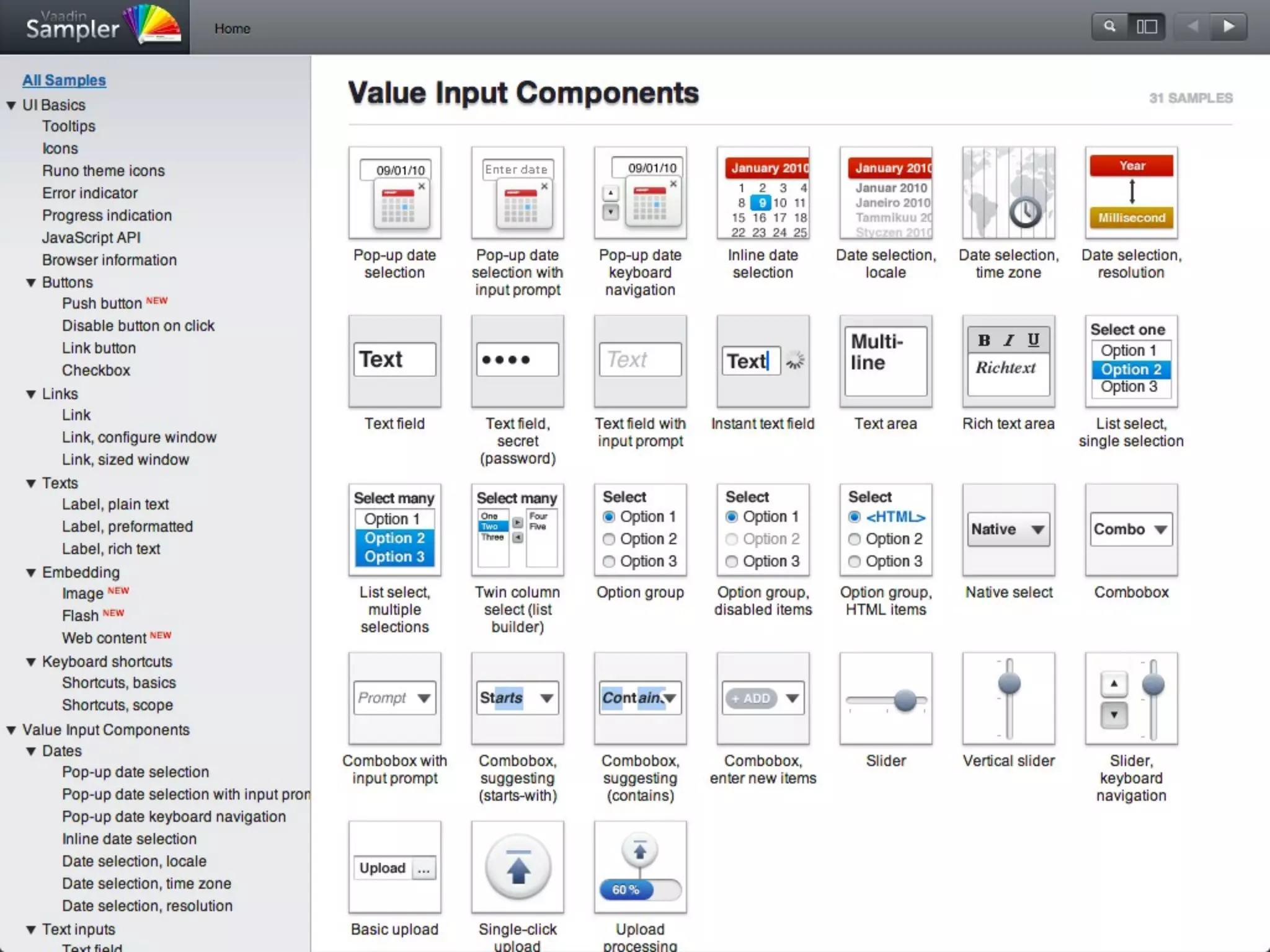The height and width of the screenshot is (952, 1270).
Task: Select Checkbox in the sidebar tree
Action: pyautogui.click(x=96, y=370)
